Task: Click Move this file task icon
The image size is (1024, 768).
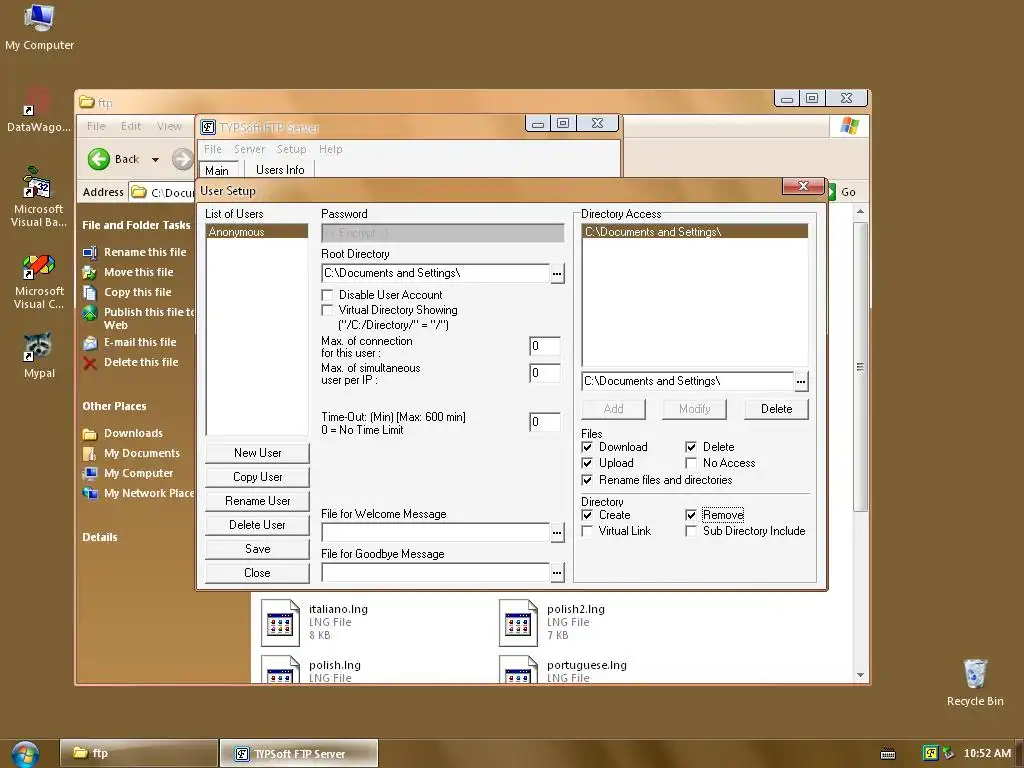Action: coord(89,272)
